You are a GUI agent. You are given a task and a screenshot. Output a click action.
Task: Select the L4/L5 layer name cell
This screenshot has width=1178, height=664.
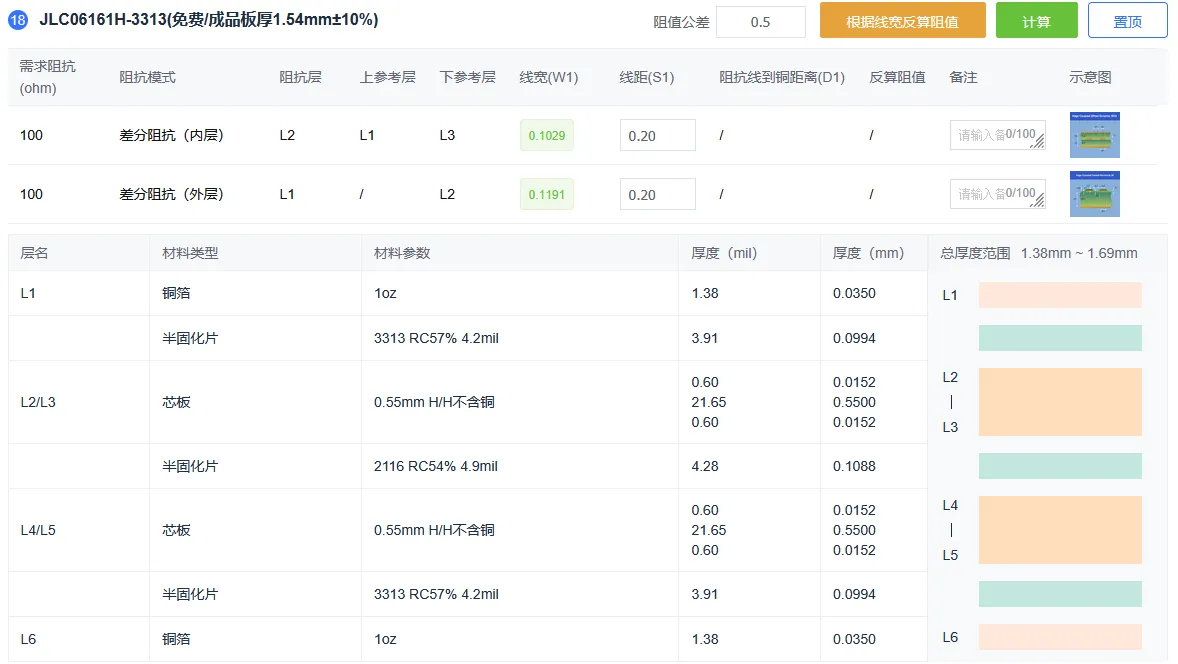38,530
